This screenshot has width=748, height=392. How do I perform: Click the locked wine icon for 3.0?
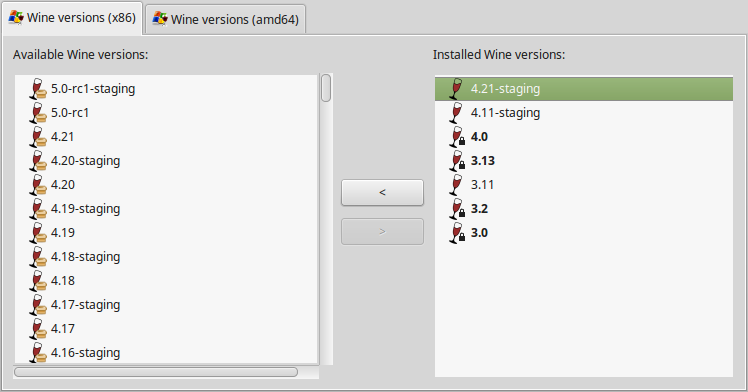[x=457, y=233]
